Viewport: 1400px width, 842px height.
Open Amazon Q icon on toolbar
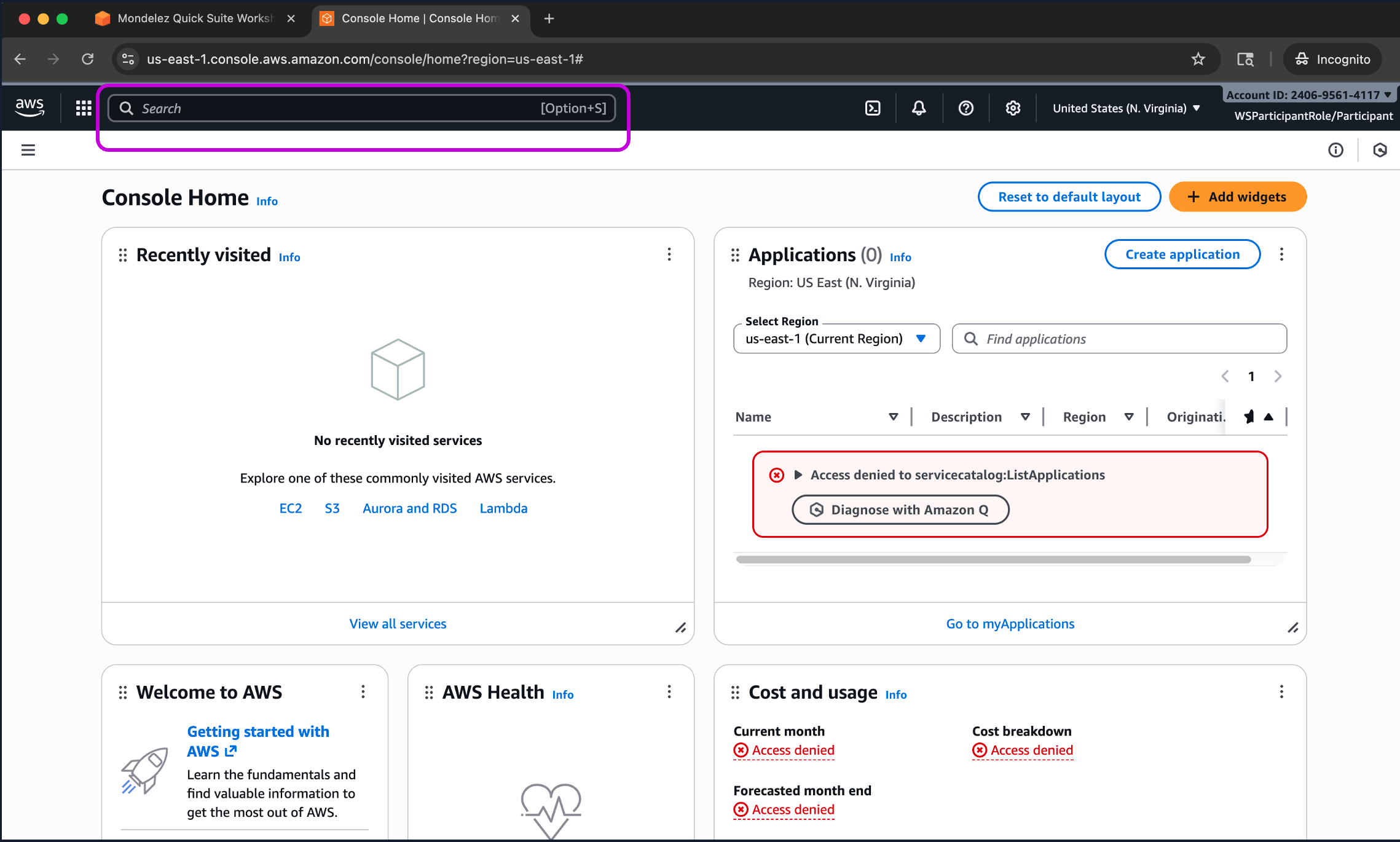(1380, 150)
